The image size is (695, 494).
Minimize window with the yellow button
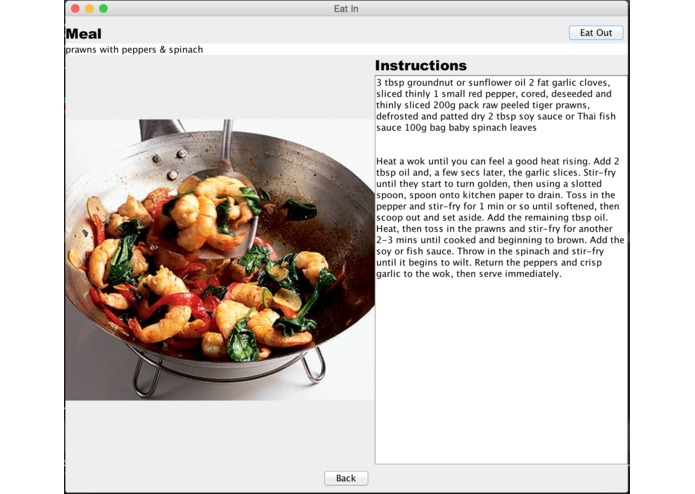point(90,8)
